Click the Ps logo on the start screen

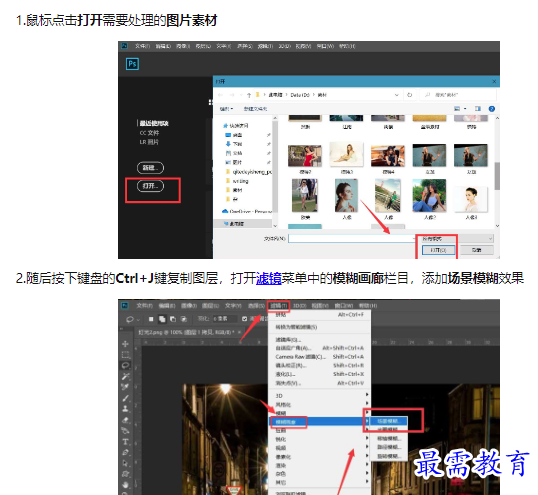[132, 64]
